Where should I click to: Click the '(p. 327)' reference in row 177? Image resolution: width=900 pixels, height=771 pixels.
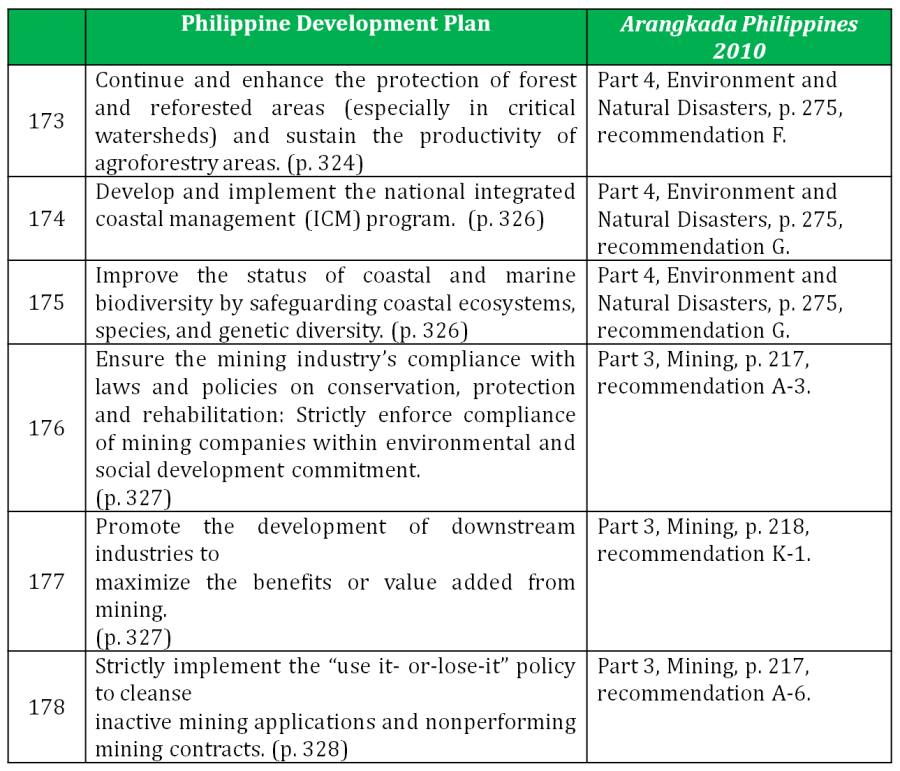coord(133,637)
